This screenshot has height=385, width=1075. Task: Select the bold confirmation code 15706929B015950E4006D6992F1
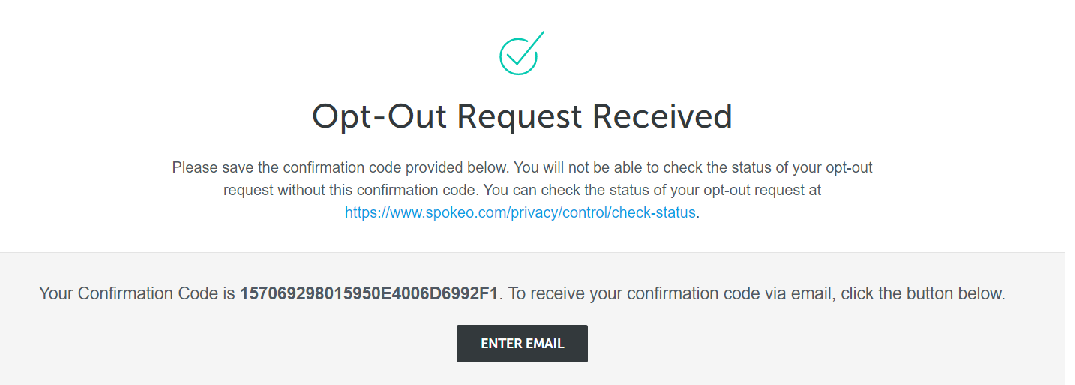pyautogui.click(x=371, y=294)
